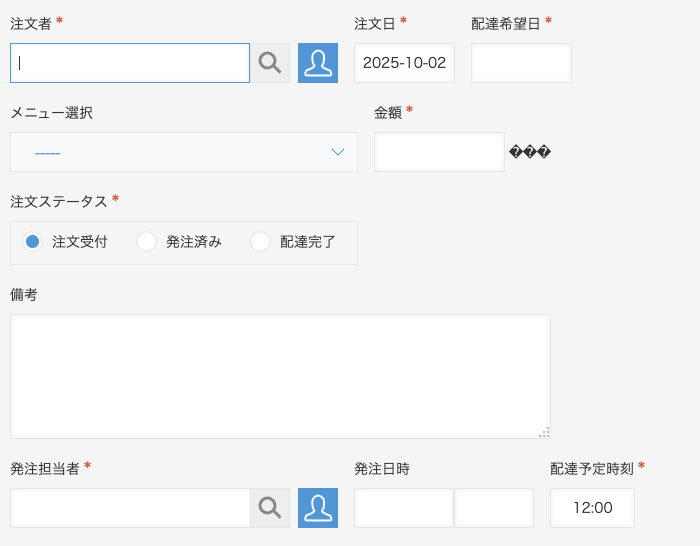Click the chevron arrow in メニュー選択

point(338,152)
